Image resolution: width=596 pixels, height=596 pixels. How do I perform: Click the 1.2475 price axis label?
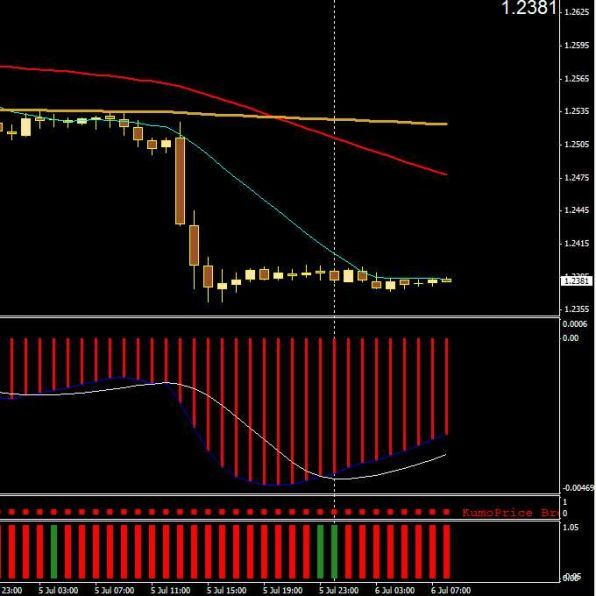point(577,178)
